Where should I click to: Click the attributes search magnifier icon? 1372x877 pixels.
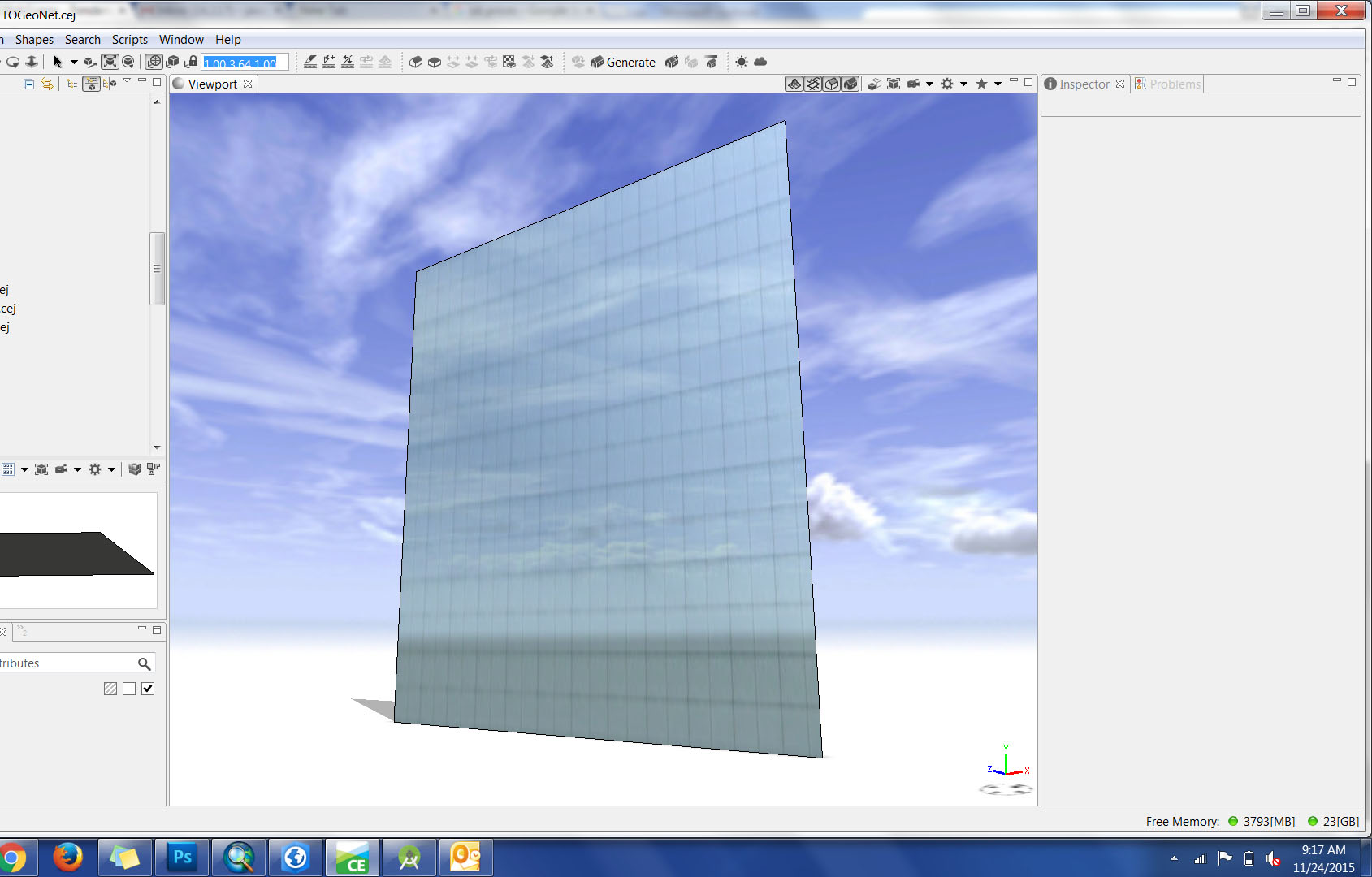[x=145, y=663]
